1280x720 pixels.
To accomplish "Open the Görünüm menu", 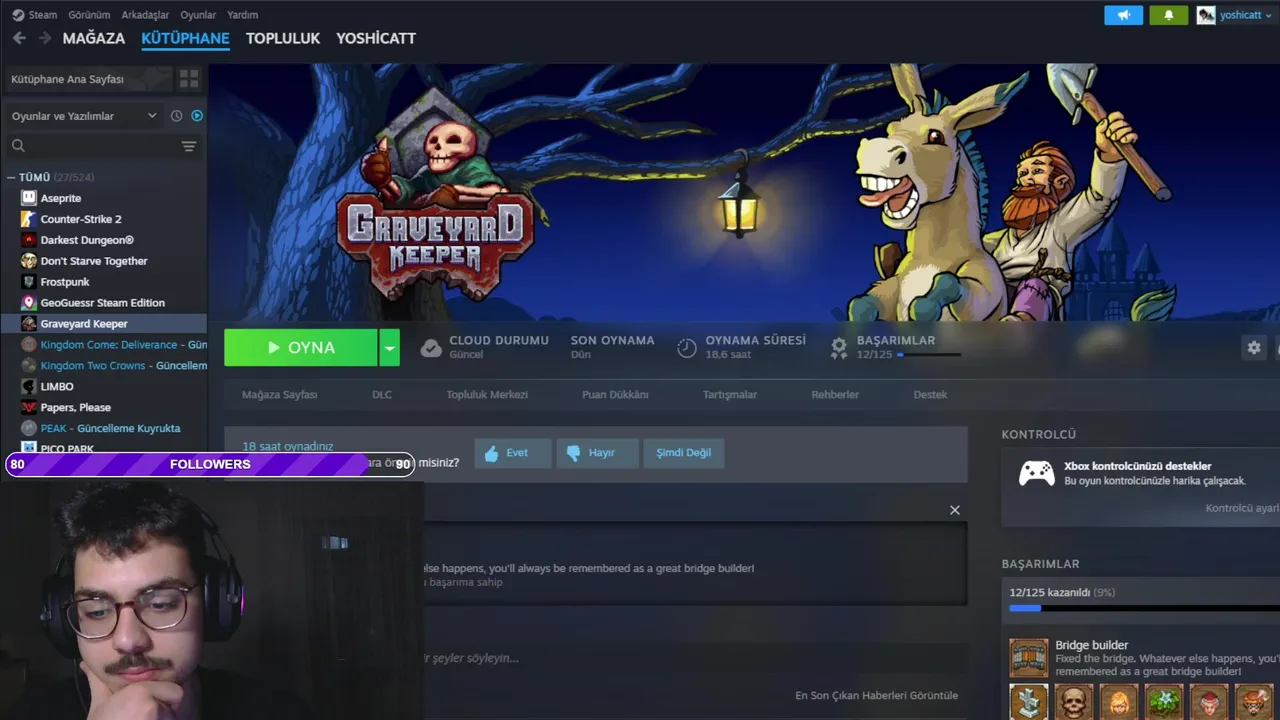I will coord(89,15).
